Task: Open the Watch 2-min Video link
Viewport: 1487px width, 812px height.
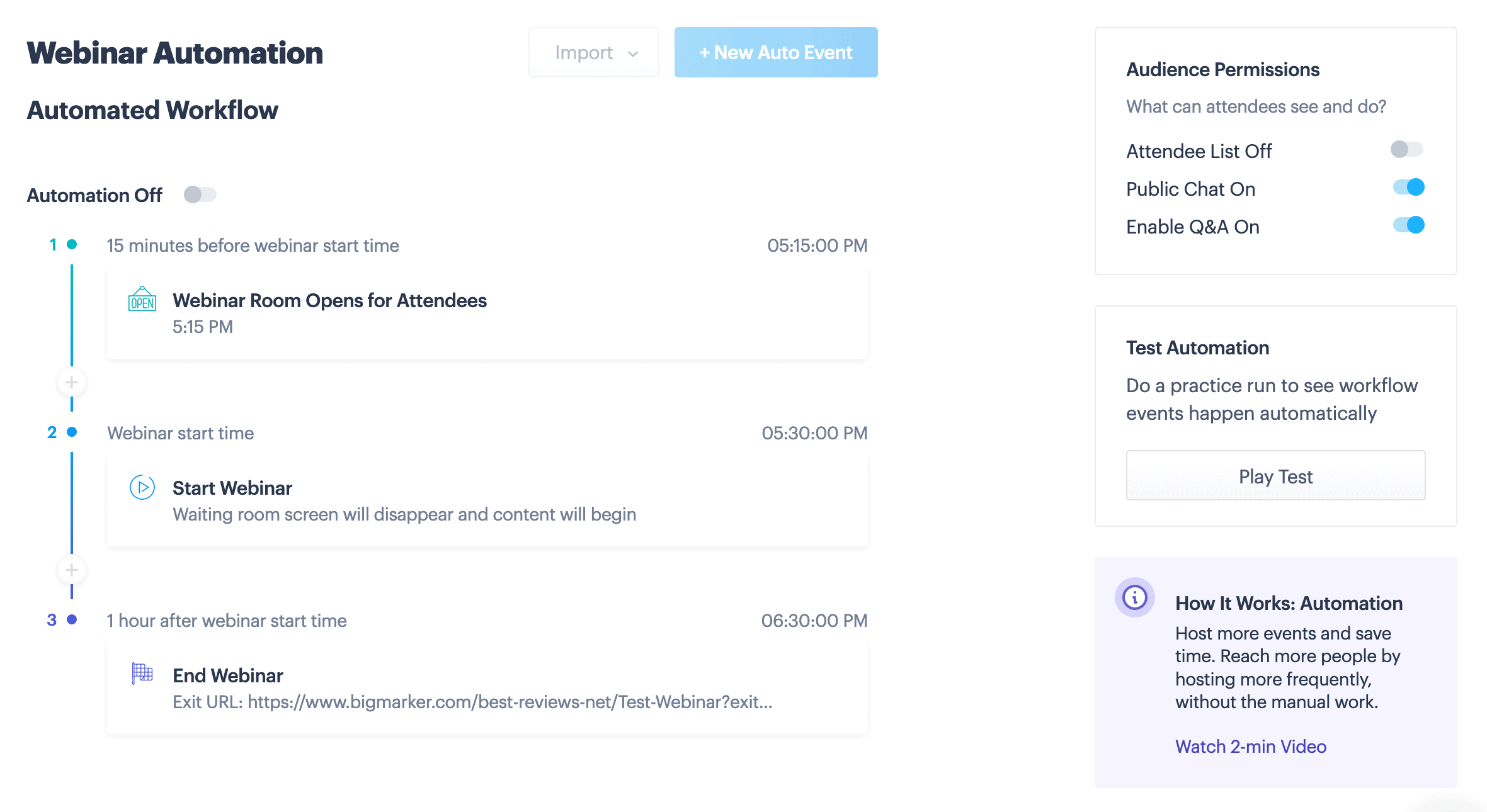Action: click(x=1250, y=747)
